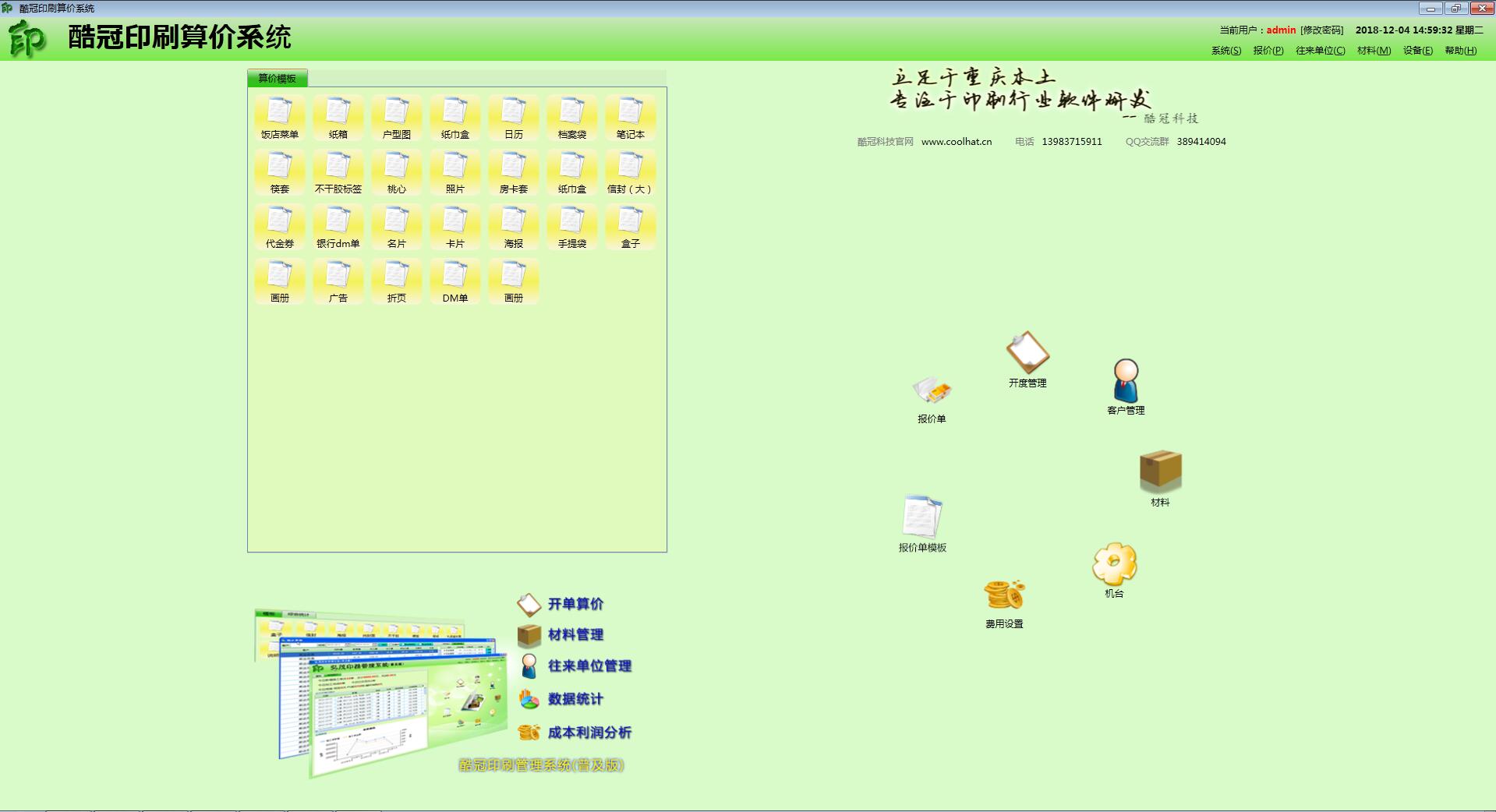Choose the 折页 template icon
This screenshot has height=812, width=1496.
click(x=397, y=282)
